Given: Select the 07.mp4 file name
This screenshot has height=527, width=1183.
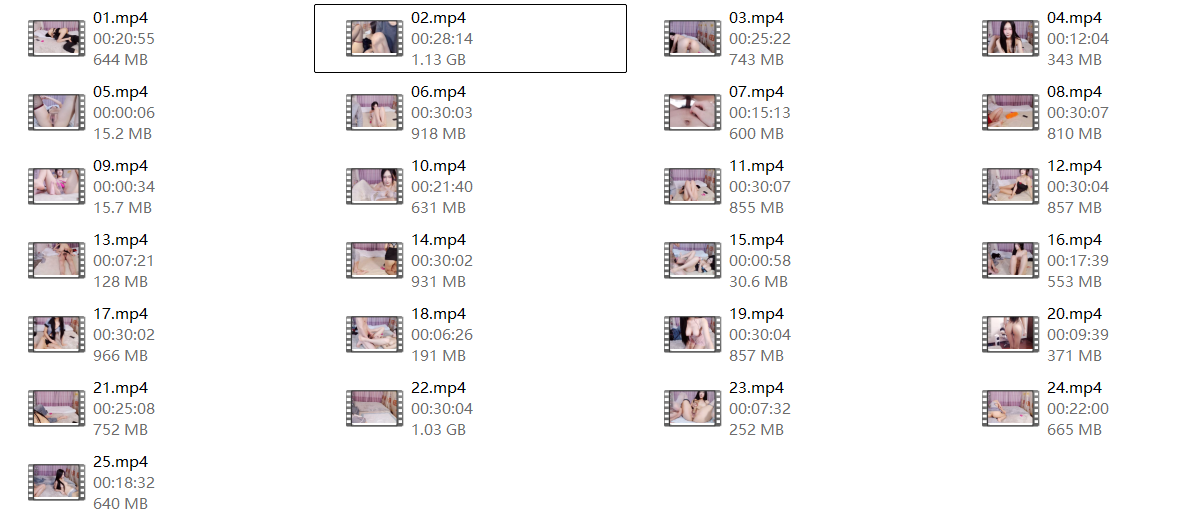Looking at the screenshot, I should tap(757, 92).
